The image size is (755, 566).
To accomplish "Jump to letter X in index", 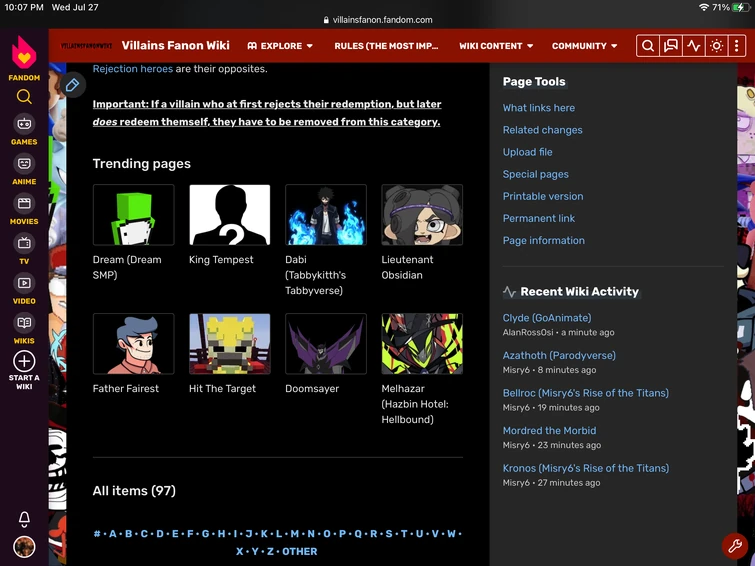I will coord(239,552).
